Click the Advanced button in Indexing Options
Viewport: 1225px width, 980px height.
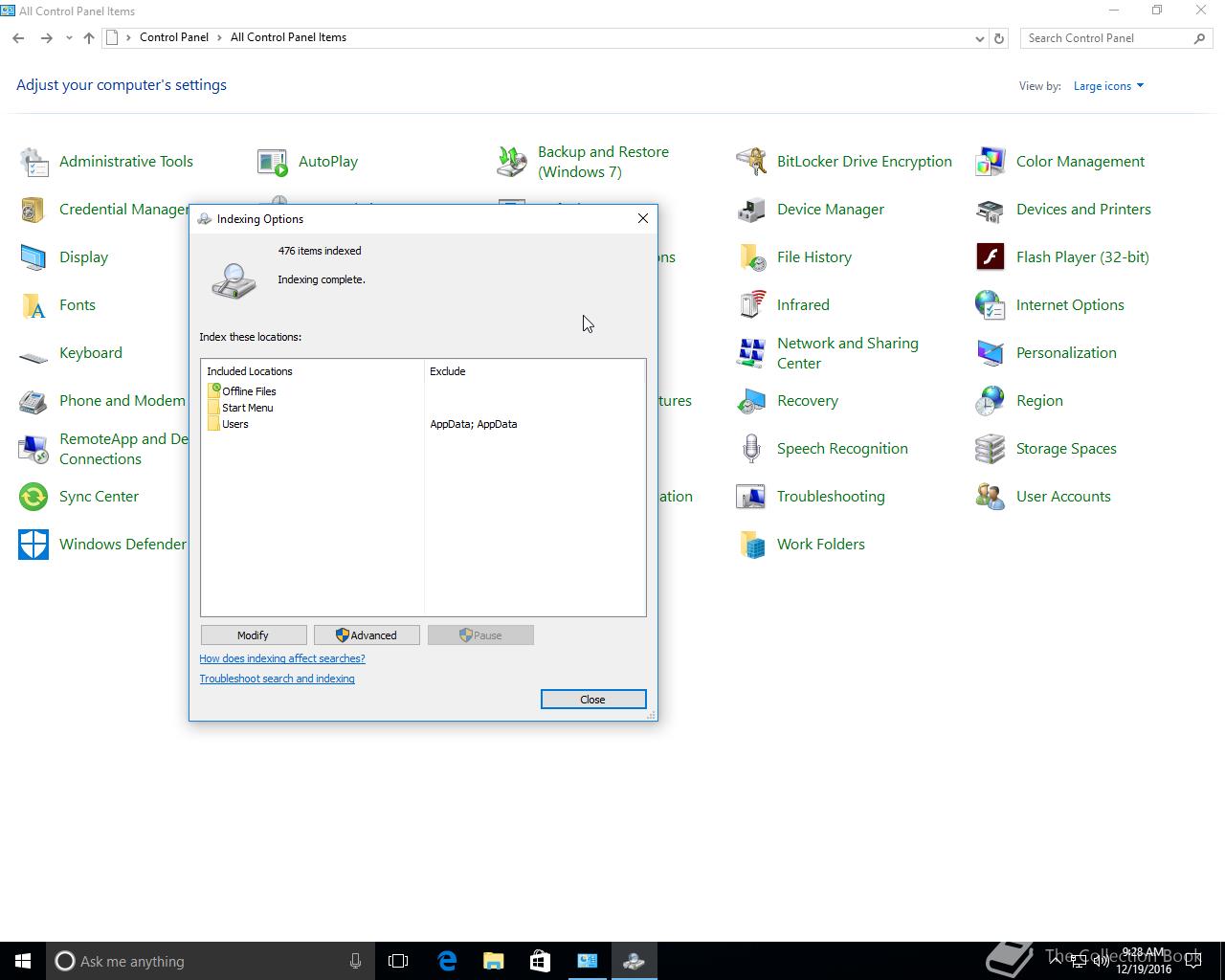coord(367,635)
